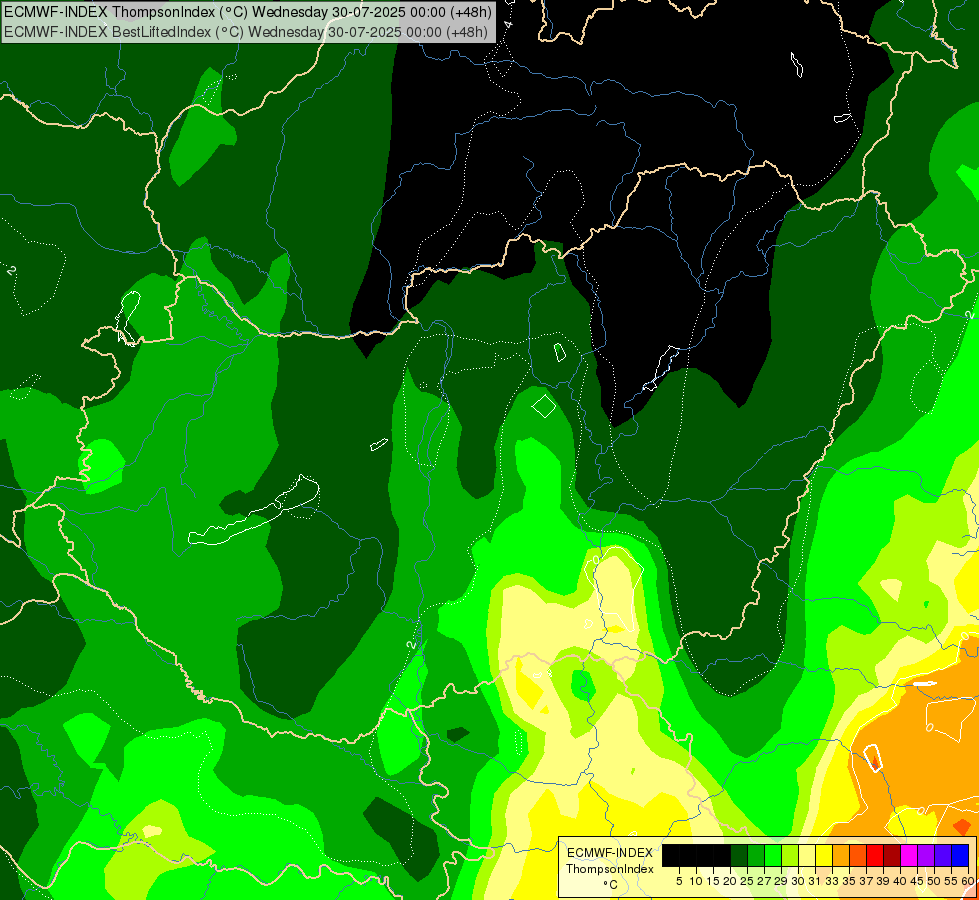Pick the dark green 20–25 legend swatch
The height and width of the screenshot is (900, 979).
coord(739,856)
